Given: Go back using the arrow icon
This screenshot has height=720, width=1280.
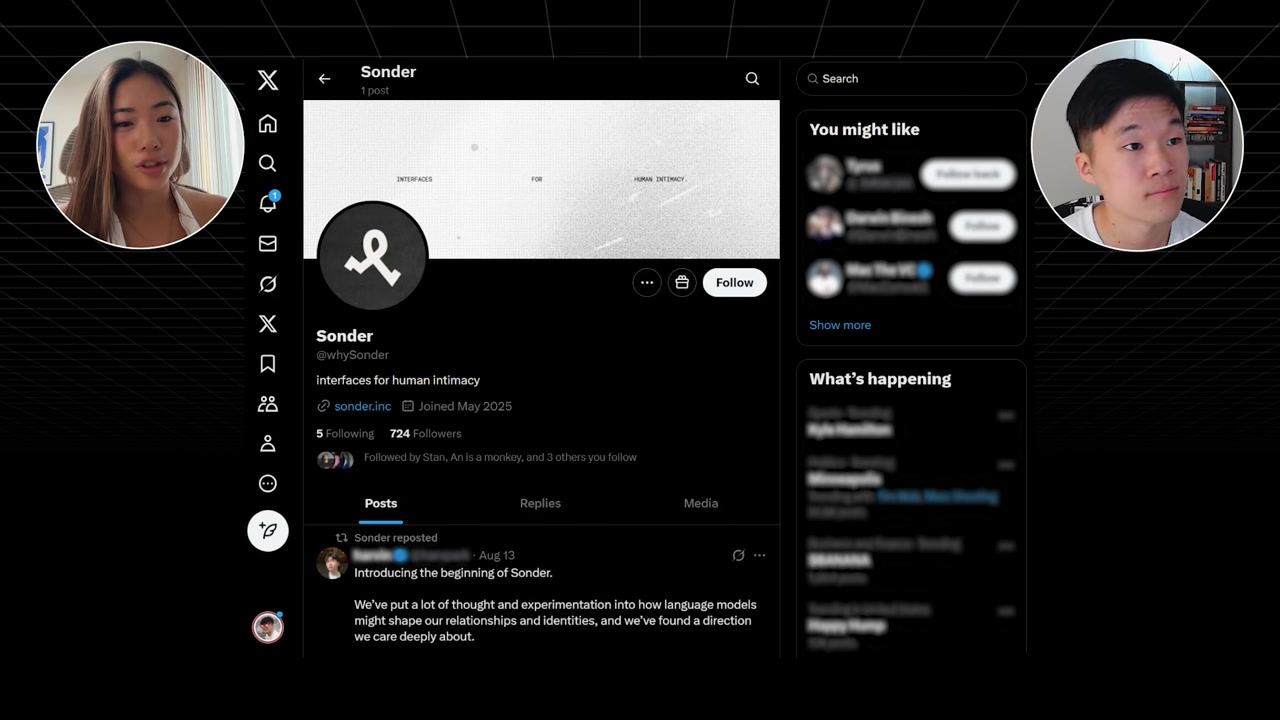Looking at the screenshot, I should tap(324, 79).
